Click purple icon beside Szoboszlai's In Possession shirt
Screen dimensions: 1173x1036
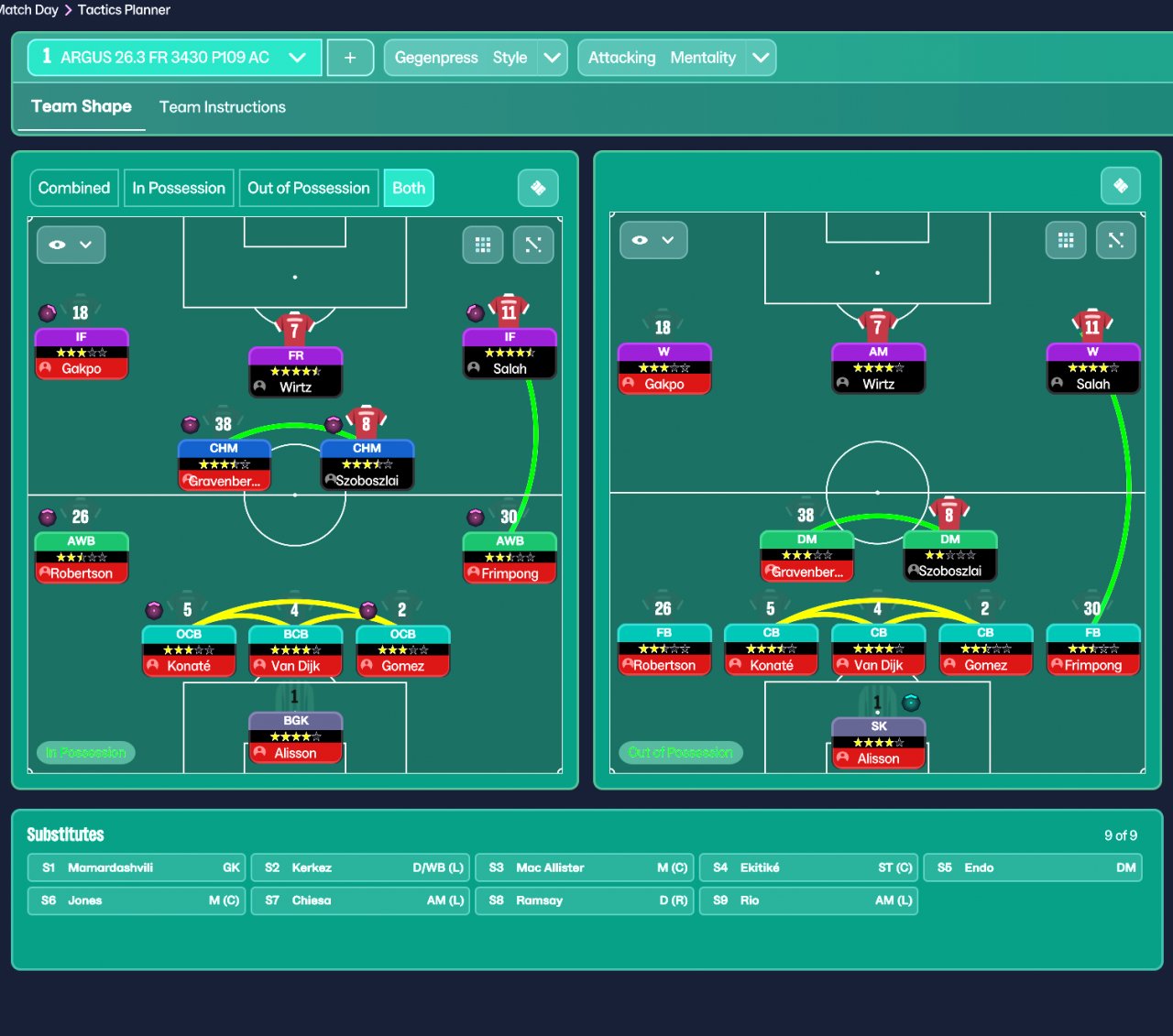(x=334, y=424)
